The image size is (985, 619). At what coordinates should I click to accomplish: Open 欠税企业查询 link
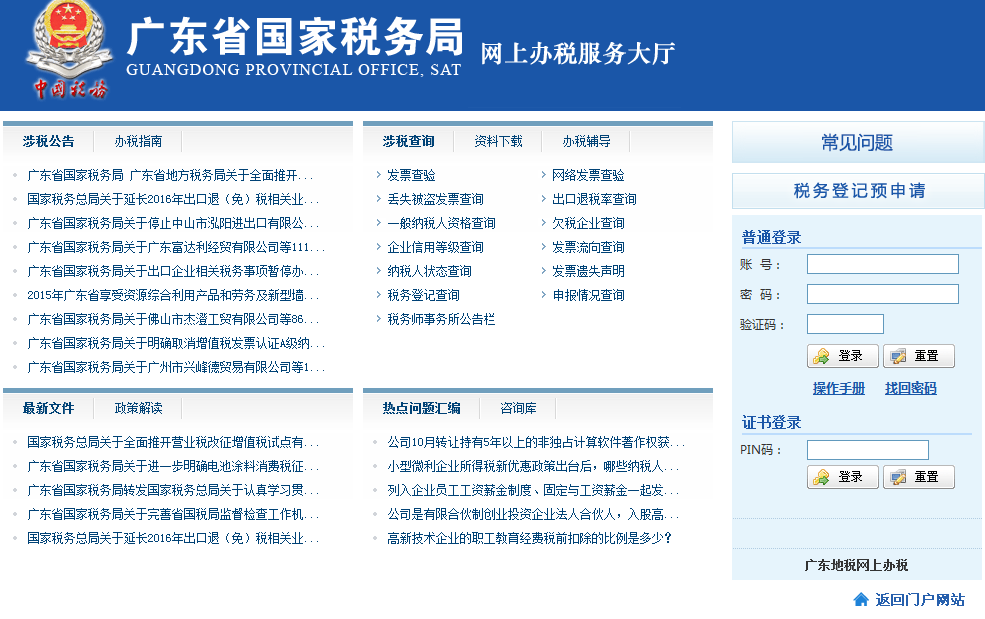pos(588,223)
